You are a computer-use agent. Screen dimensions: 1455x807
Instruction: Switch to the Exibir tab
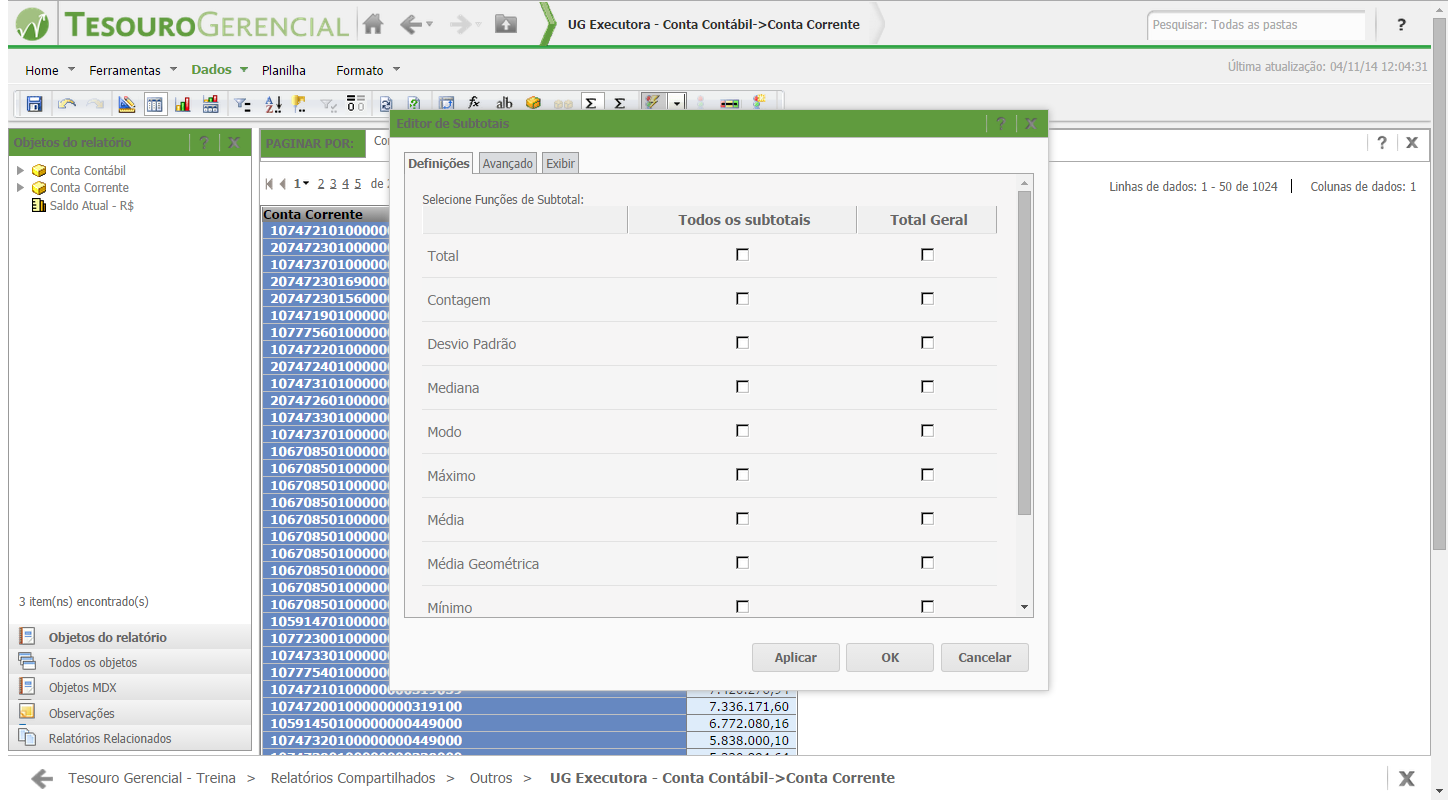coord(560,163)
